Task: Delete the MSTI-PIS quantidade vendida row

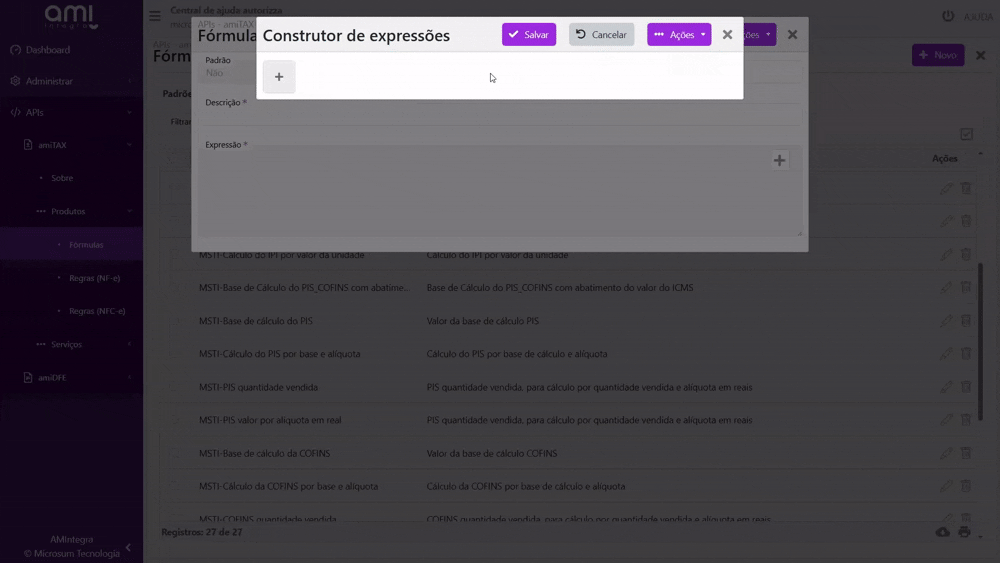Action: pos(966,387)
